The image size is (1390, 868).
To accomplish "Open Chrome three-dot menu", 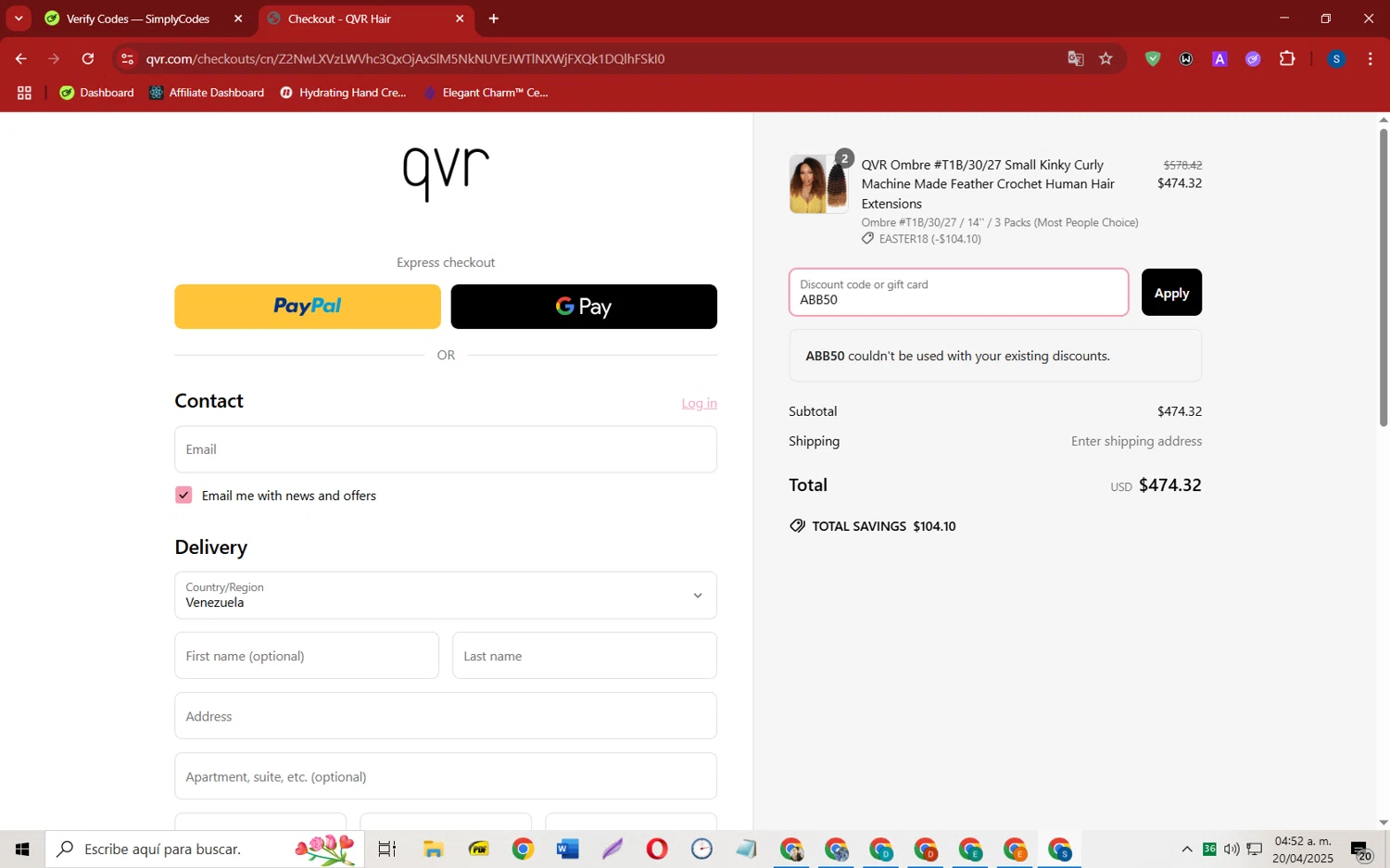I will click(1370, 58).
